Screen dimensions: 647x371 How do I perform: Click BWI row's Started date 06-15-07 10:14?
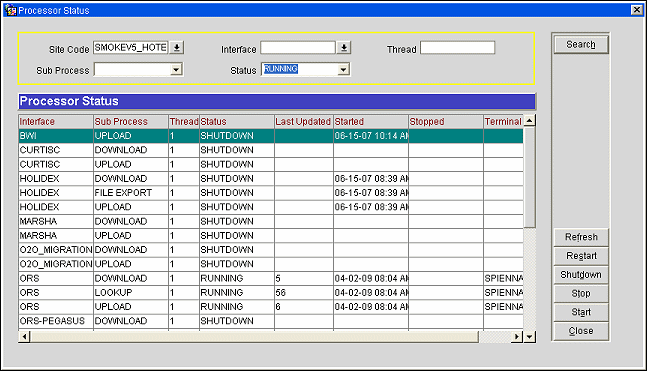[371, 136]
